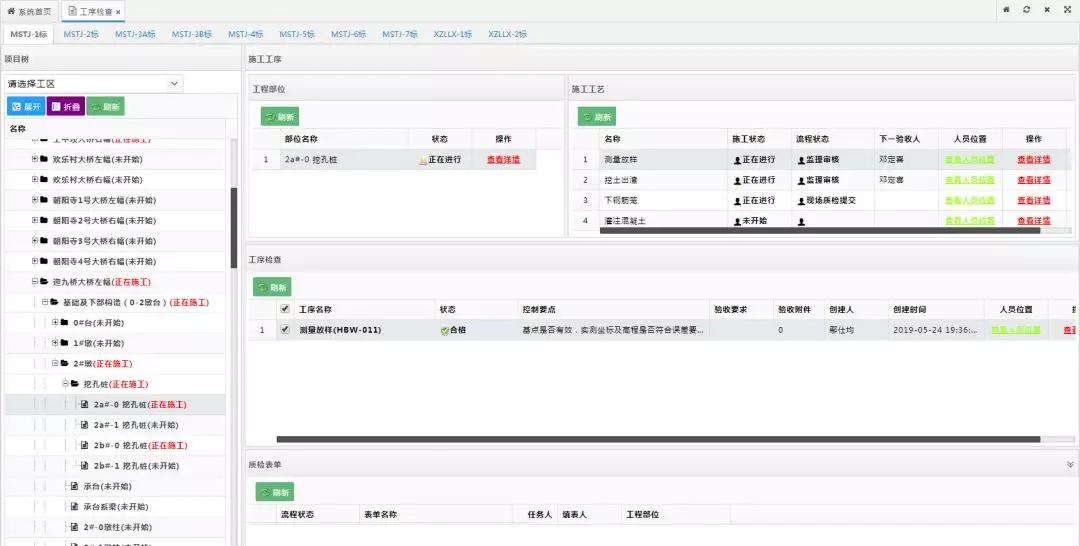Screen dimensions: 1080x546
Task: Click person icon beside 测量放样 正在进行
Action: click(x=737, y=160)
